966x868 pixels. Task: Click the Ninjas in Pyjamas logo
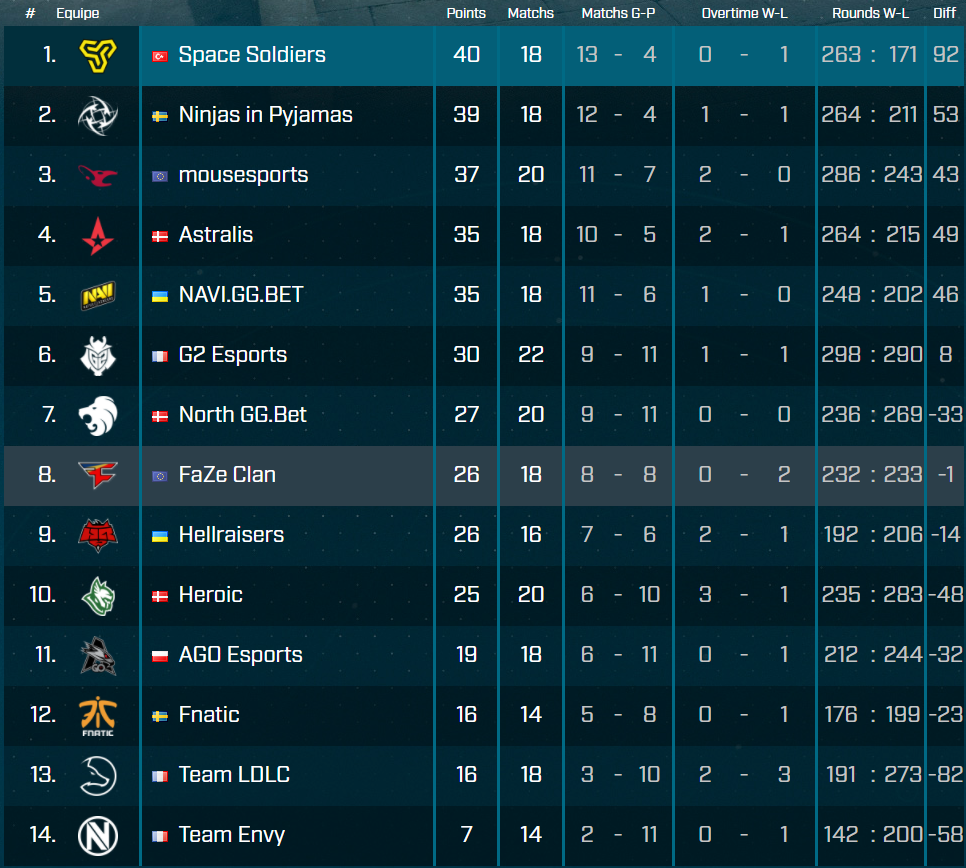click(x=98, y=115)
